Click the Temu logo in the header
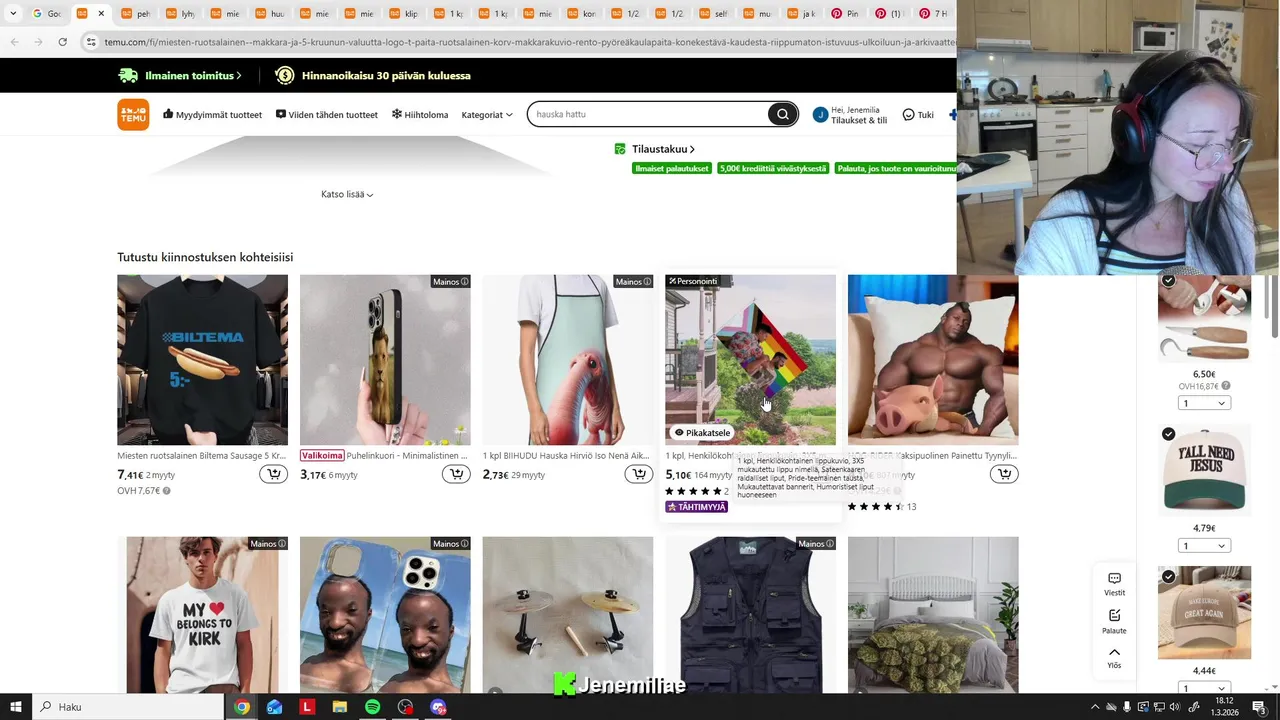1280x720 pixels. 133,114
